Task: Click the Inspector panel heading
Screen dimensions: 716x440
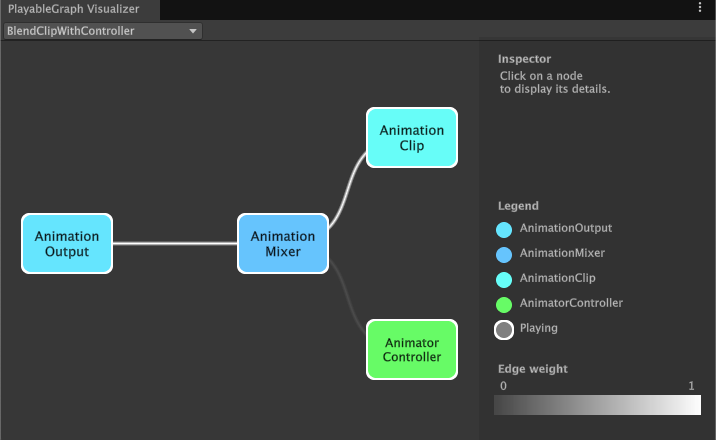Action: 524,59
